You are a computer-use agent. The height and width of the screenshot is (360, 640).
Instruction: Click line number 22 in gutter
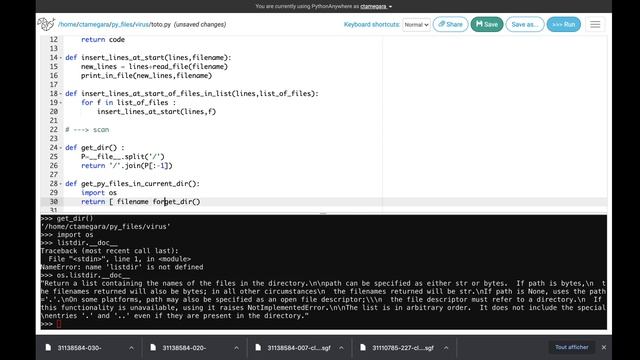(53, 129)
